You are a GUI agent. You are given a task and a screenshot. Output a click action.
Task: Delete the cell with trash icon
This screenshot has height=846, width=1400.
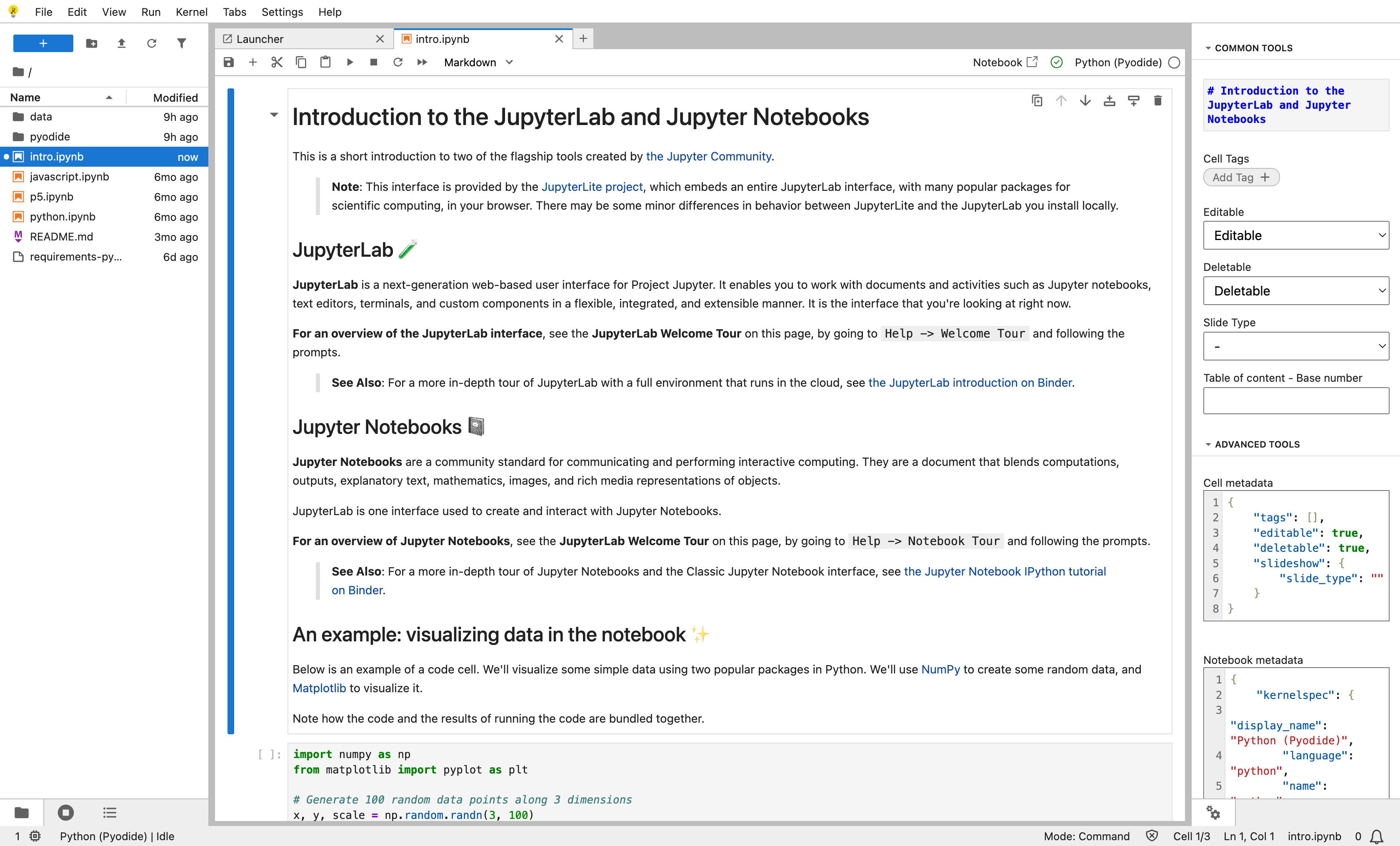click(1157, 100)
